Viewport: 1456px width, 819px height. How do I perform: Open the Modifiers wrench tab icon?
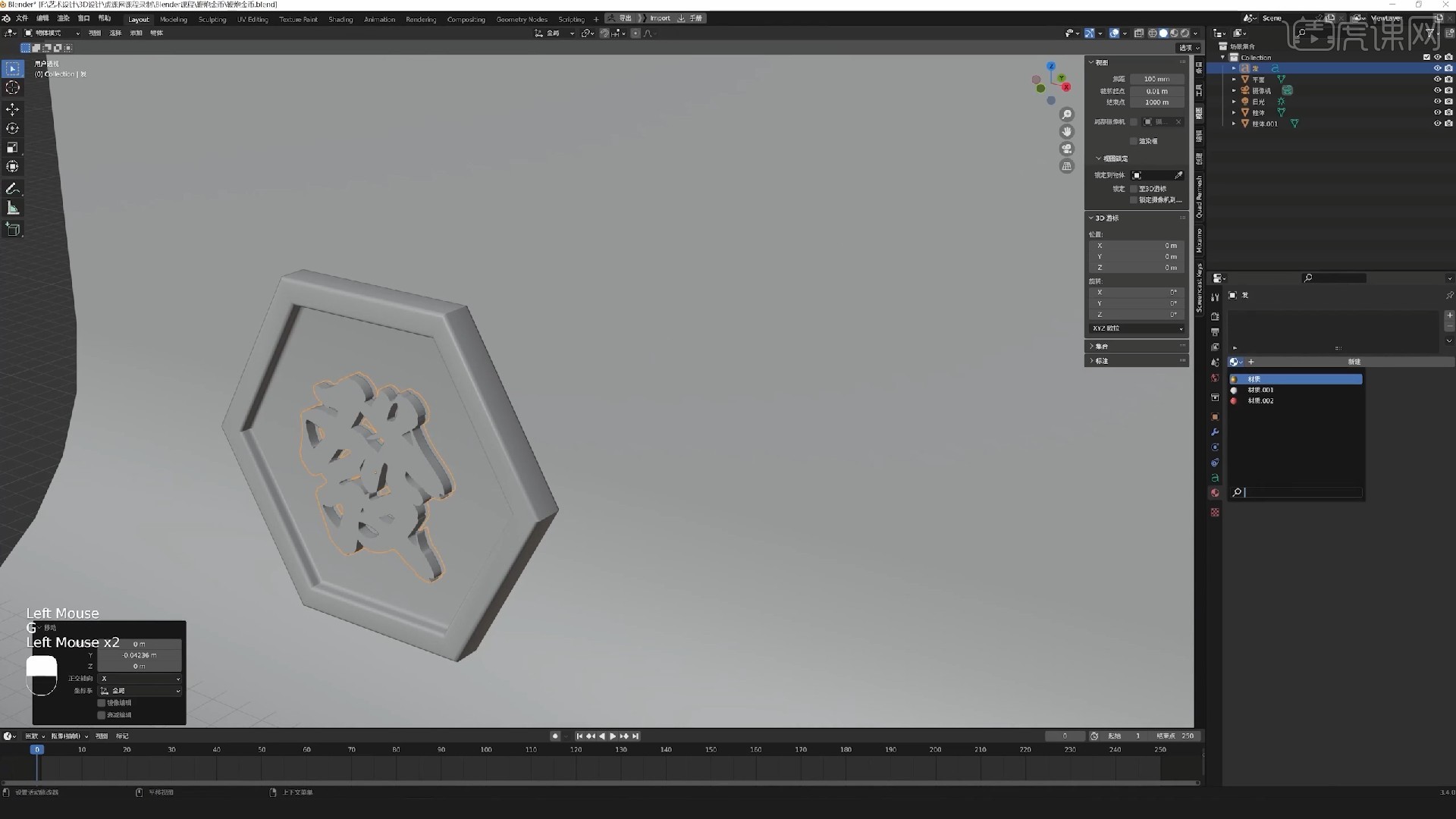pyautogui.click(x=1215, y=432)
